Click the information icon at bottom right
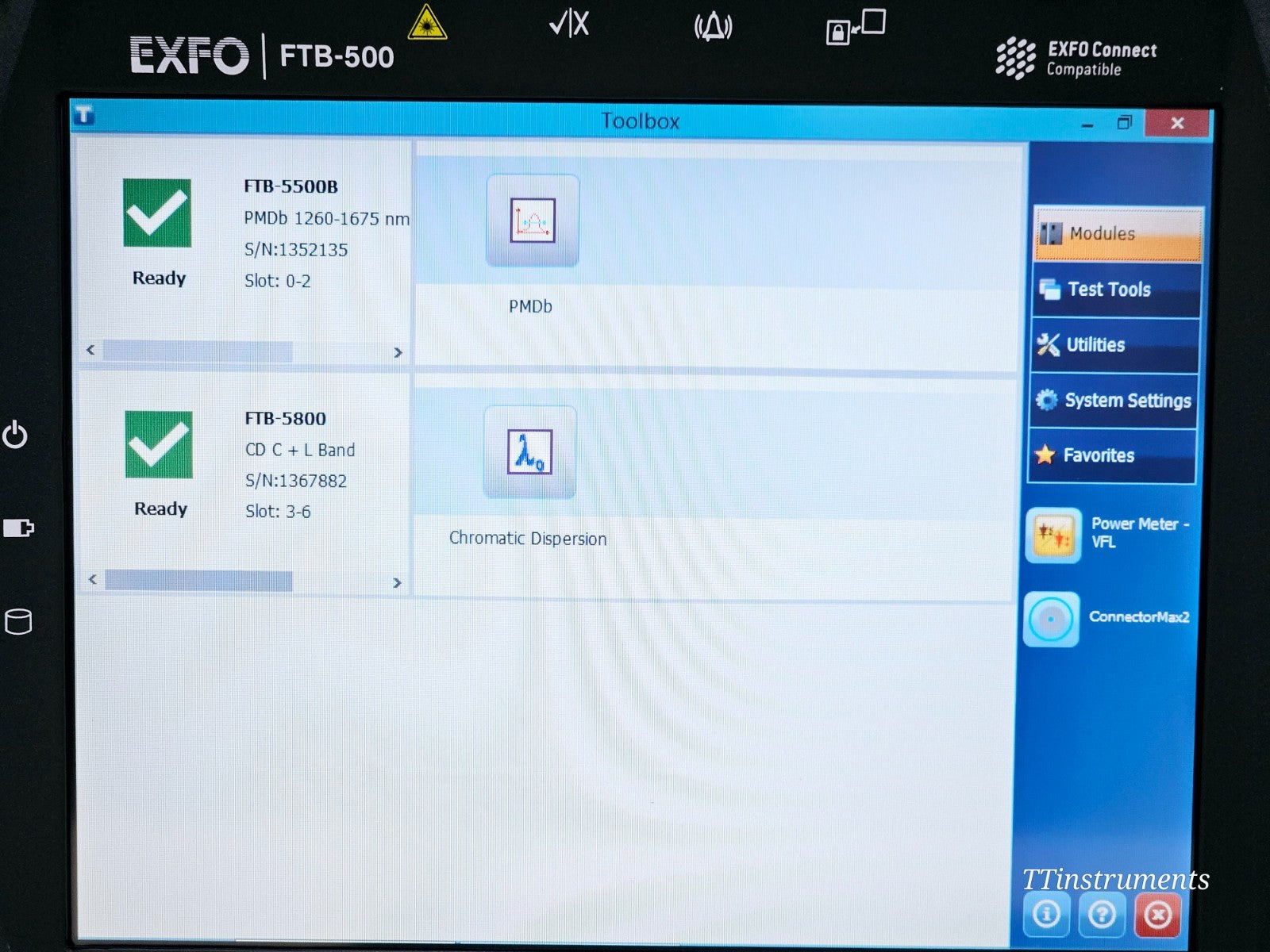The width and height of the screenshot is (1270, 952). point(1046,914)
